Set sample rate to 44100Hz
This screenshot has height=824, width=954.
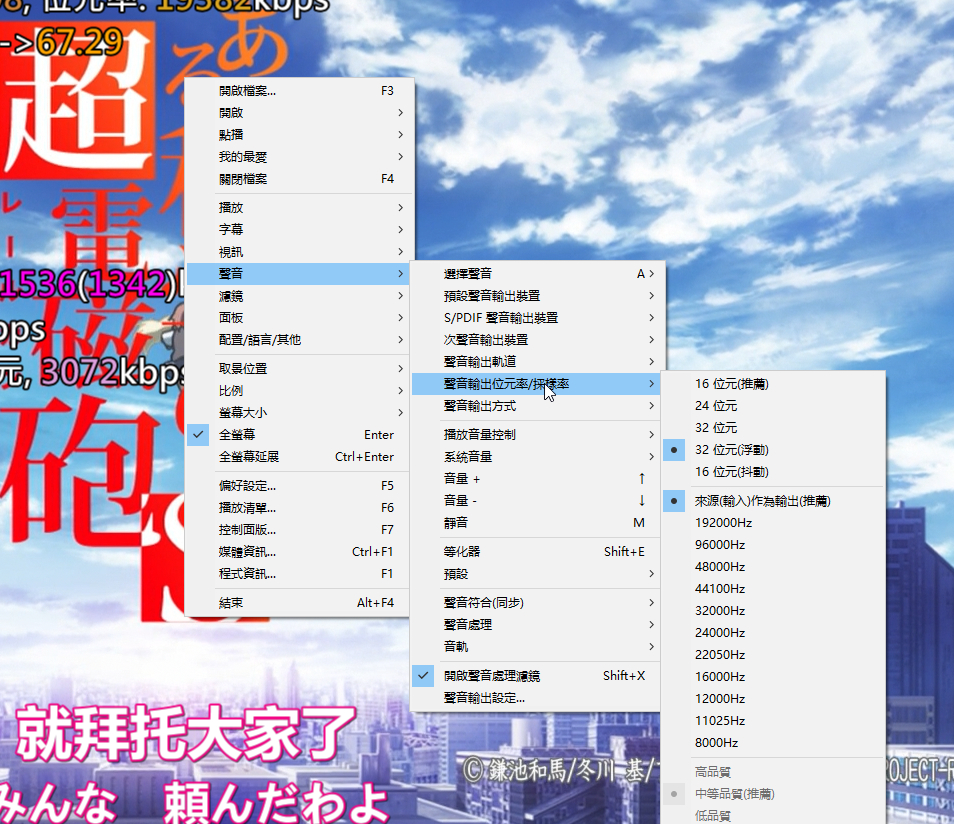[773, 588]
